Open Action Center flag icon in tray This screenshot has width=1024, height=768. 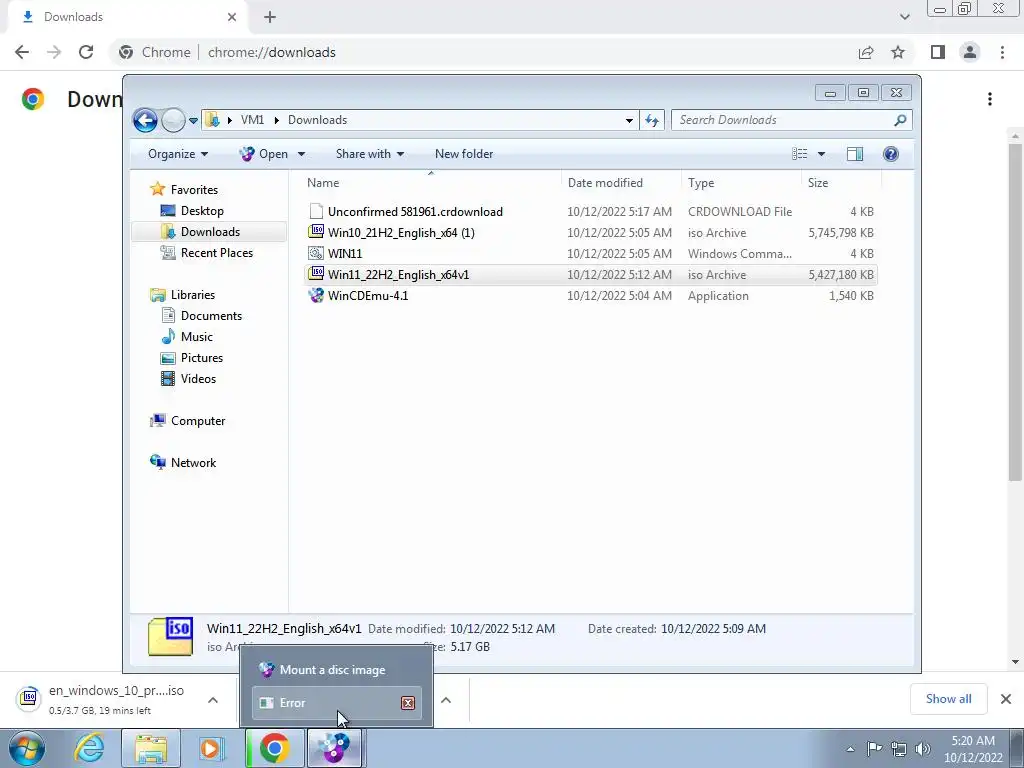coord(874,749)
